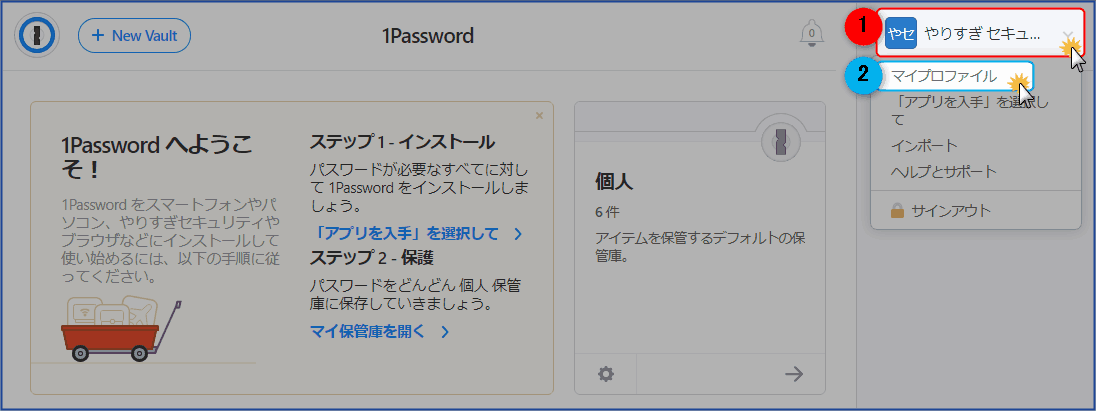Click the 1Password page title
This screenshot has height=411, width=1096.
[428, 35]
